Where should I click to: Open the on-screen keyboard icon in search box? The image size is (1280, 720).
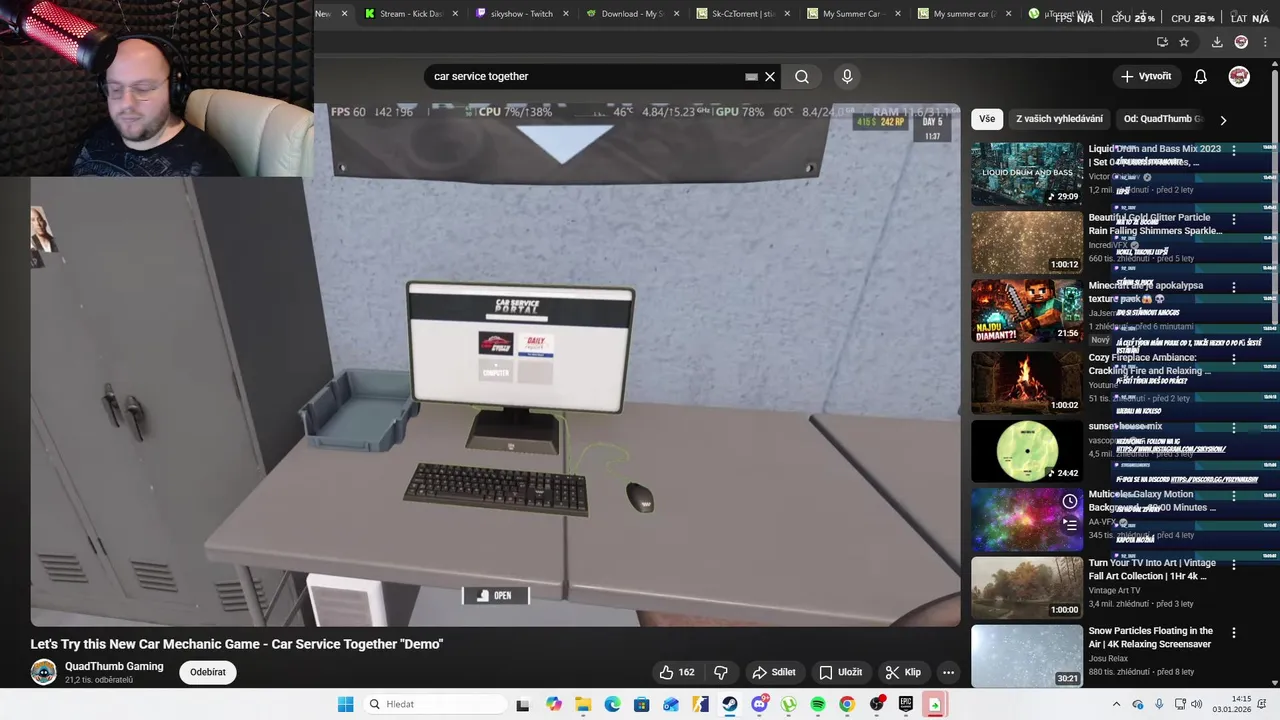tap(751, 77)
